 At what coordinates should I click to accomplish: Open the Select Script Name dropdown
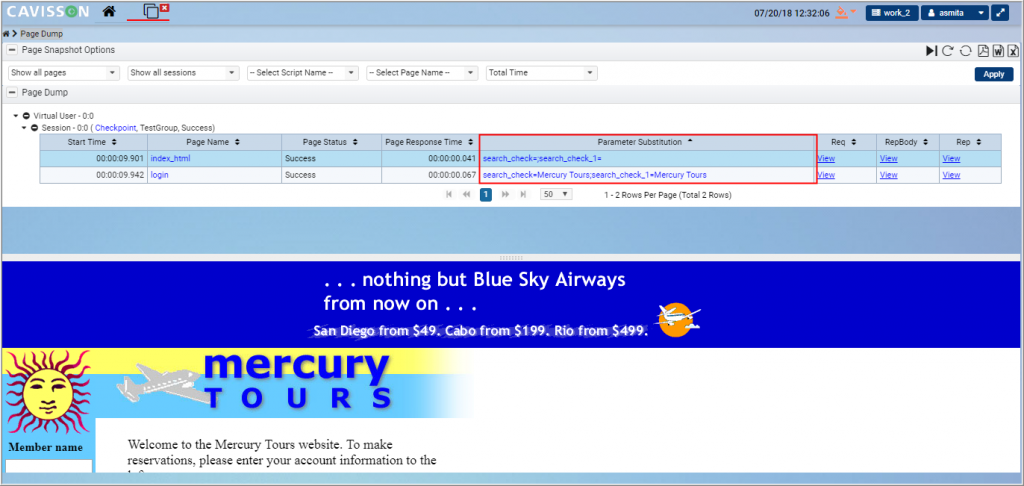click(x=303, y=73)
